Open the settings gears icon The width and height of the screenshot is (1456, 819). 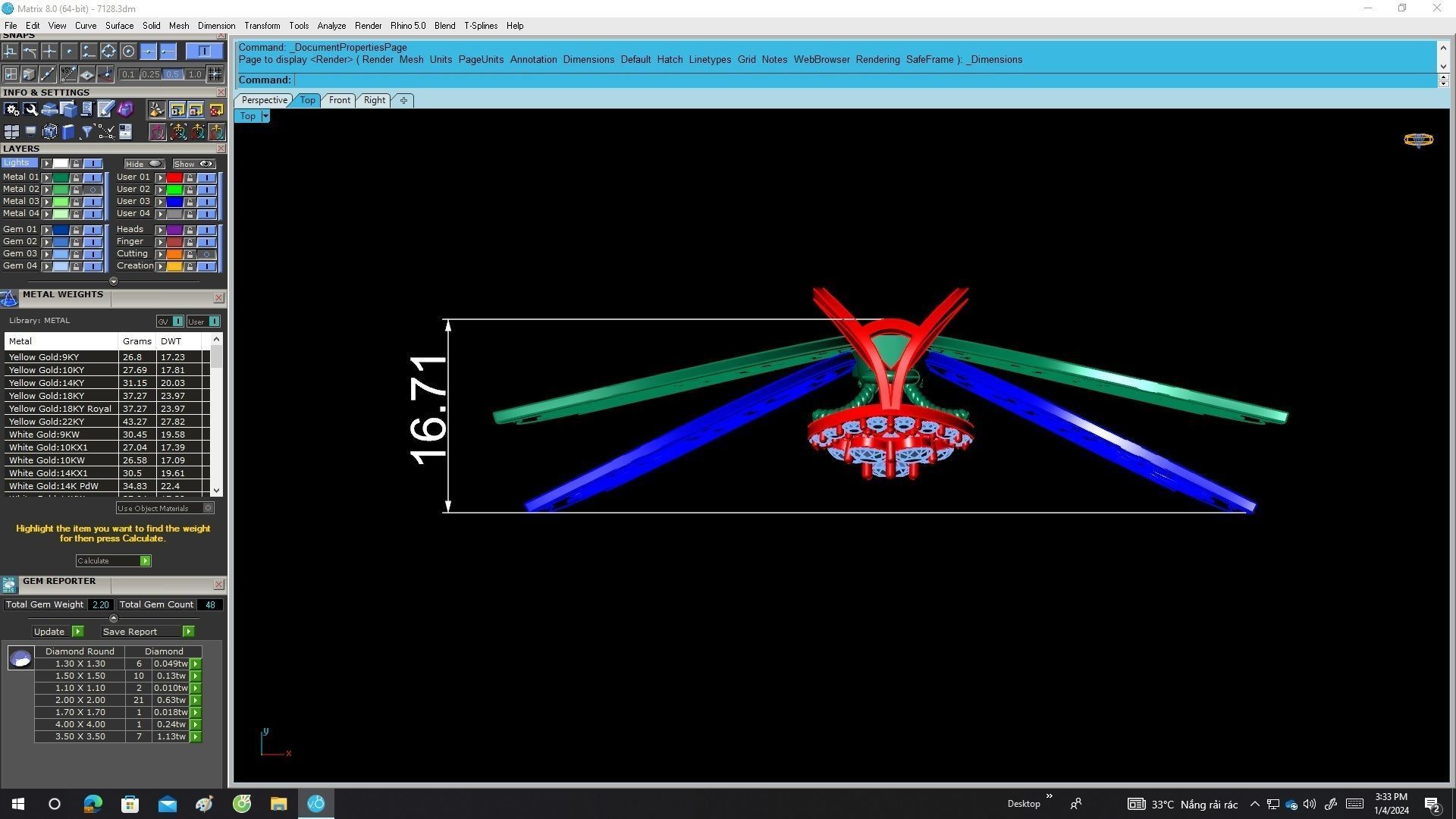click(x=11, y=110)
